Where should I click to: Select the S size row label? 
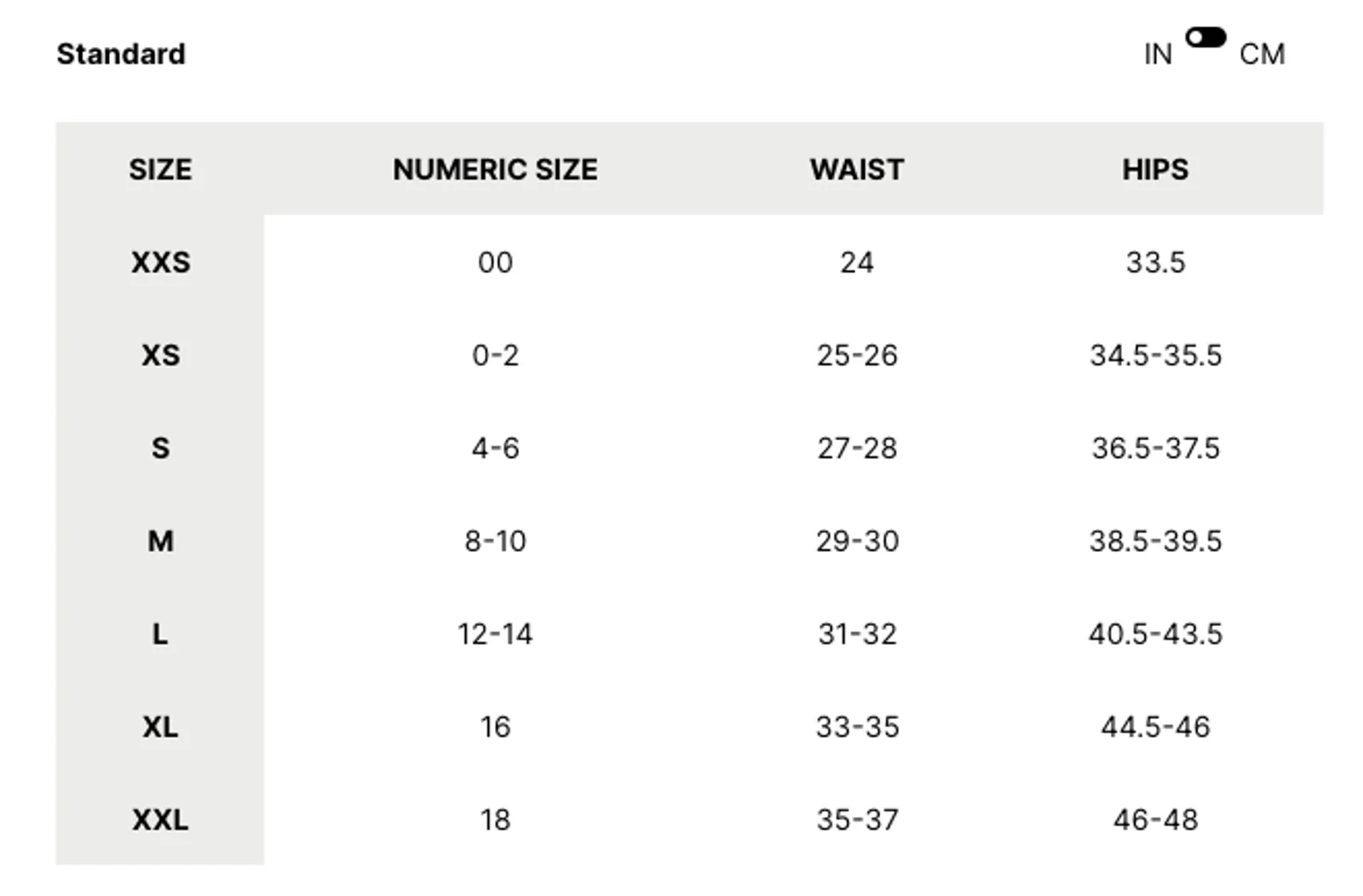coord(160,448)
